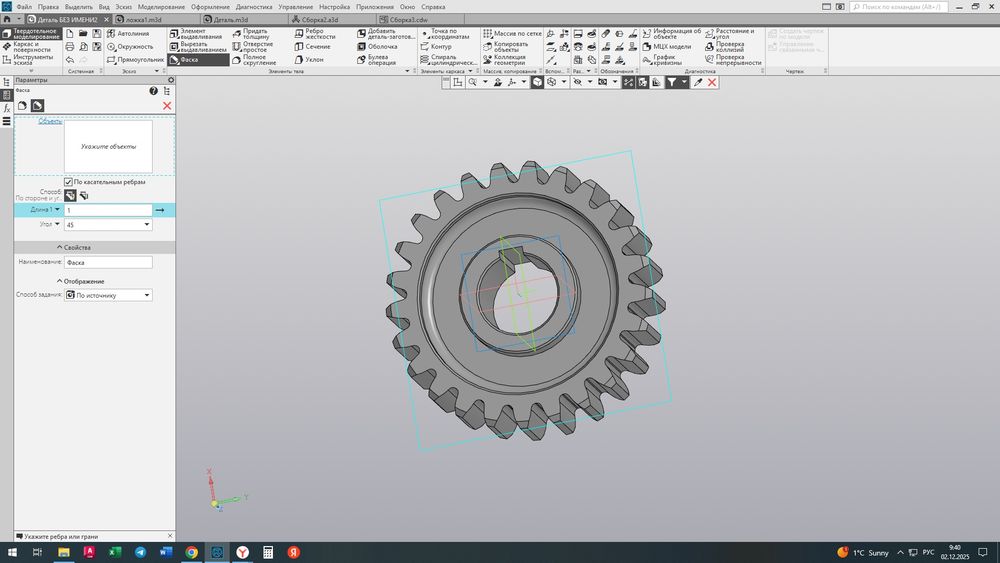Screen dimensions: 1000x563
Task: Open the Диагностика menu
Action: pyautogui.click(x=254, y=6)
